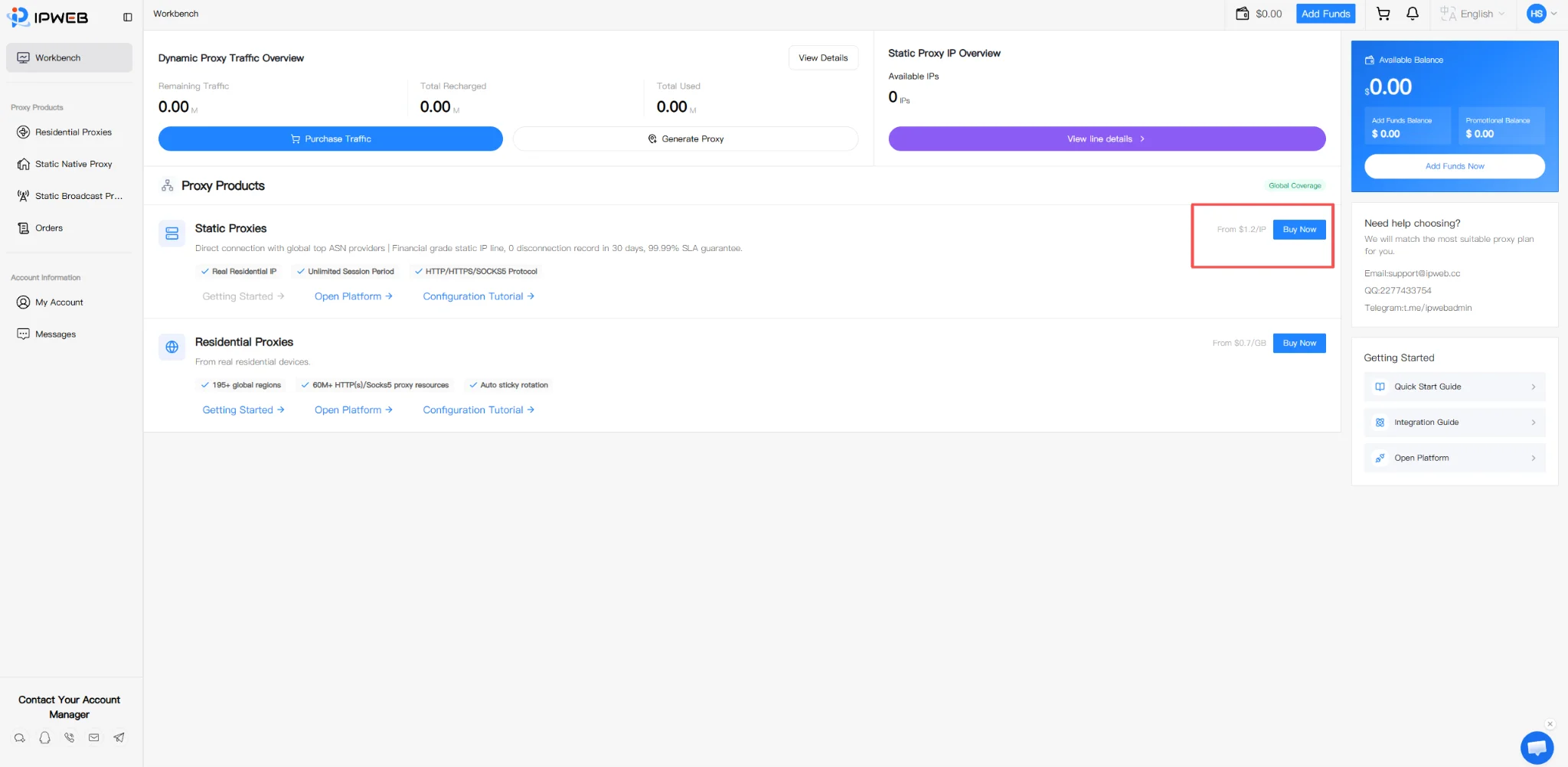Click the phone call contact icon

(x=70, y=738)
